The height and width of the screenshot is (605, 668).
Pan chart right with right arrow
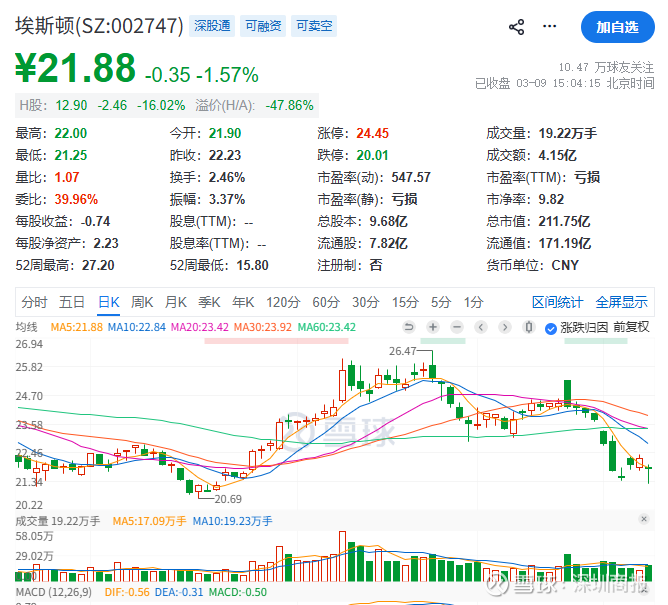pos(505,327)
